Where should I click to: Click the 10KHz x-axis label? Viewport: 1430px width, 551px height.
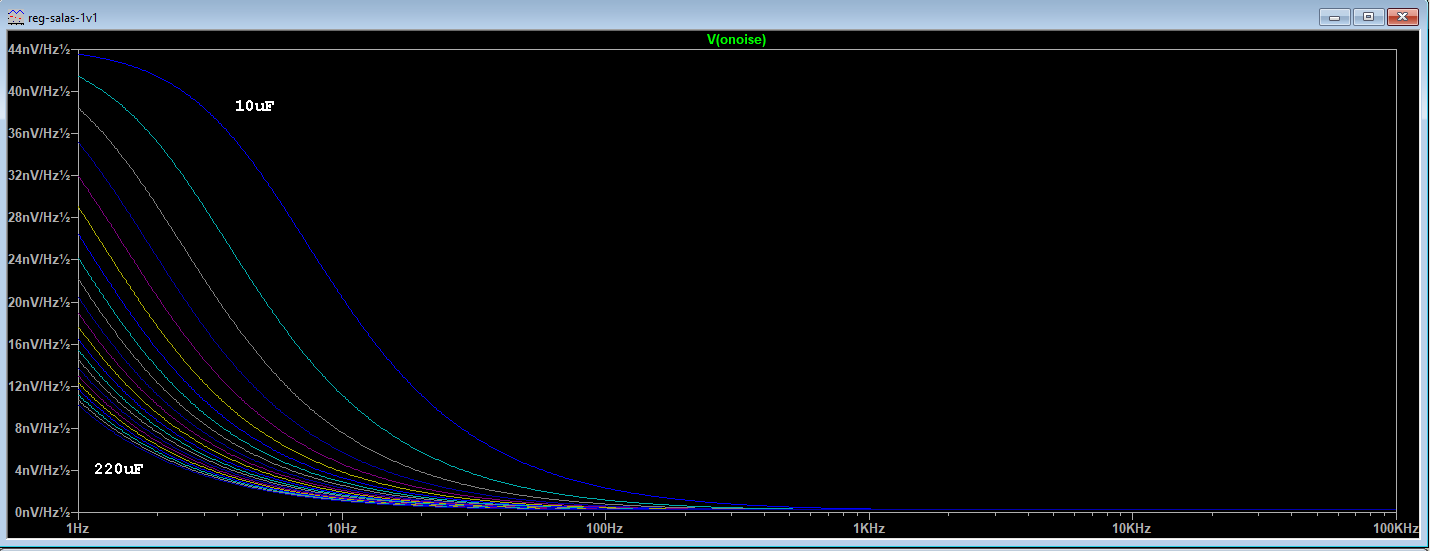coord(1132,528)
